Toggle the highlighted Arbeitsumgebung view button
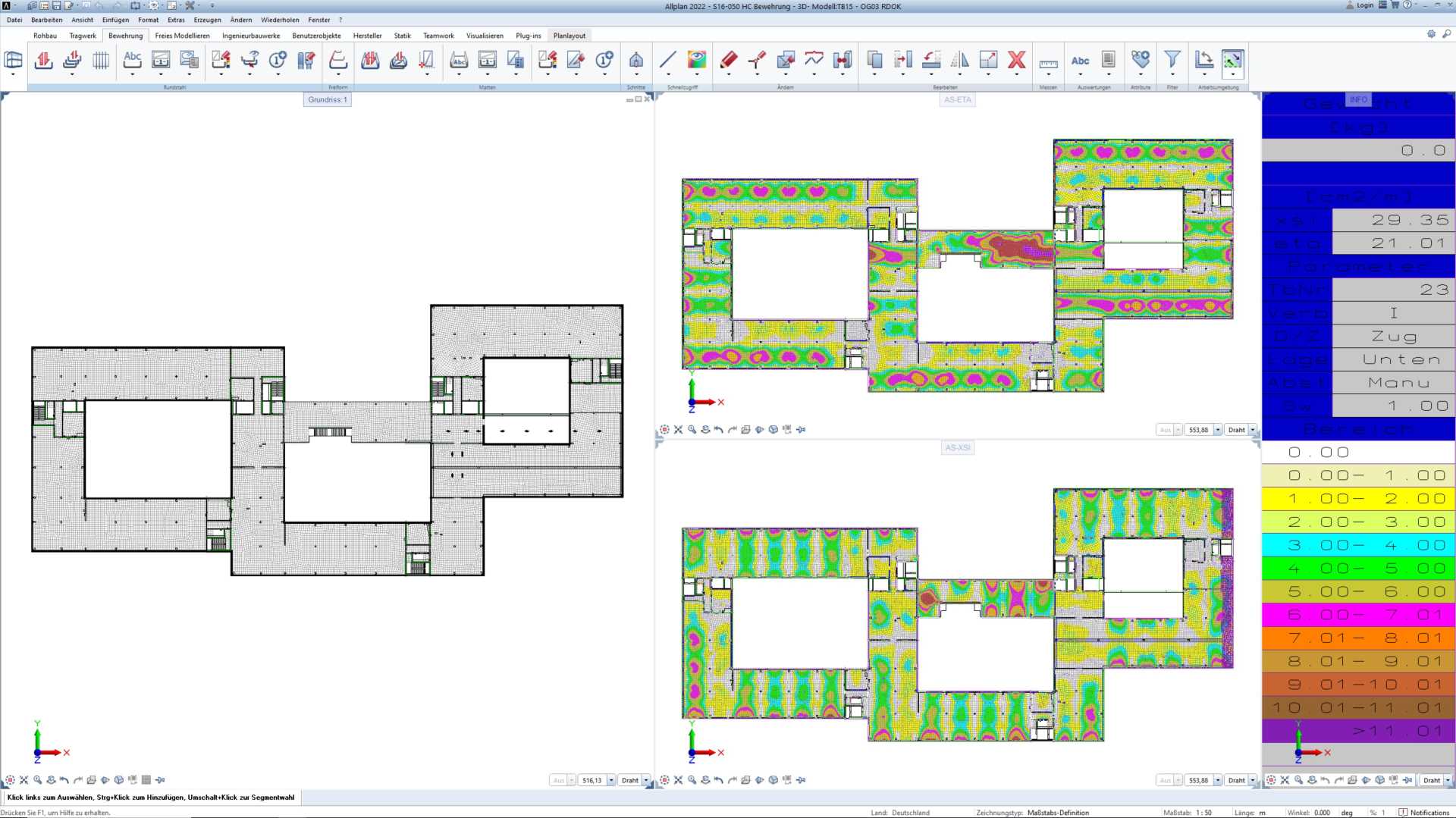 pyautogui.click(x=1232, y=61)
